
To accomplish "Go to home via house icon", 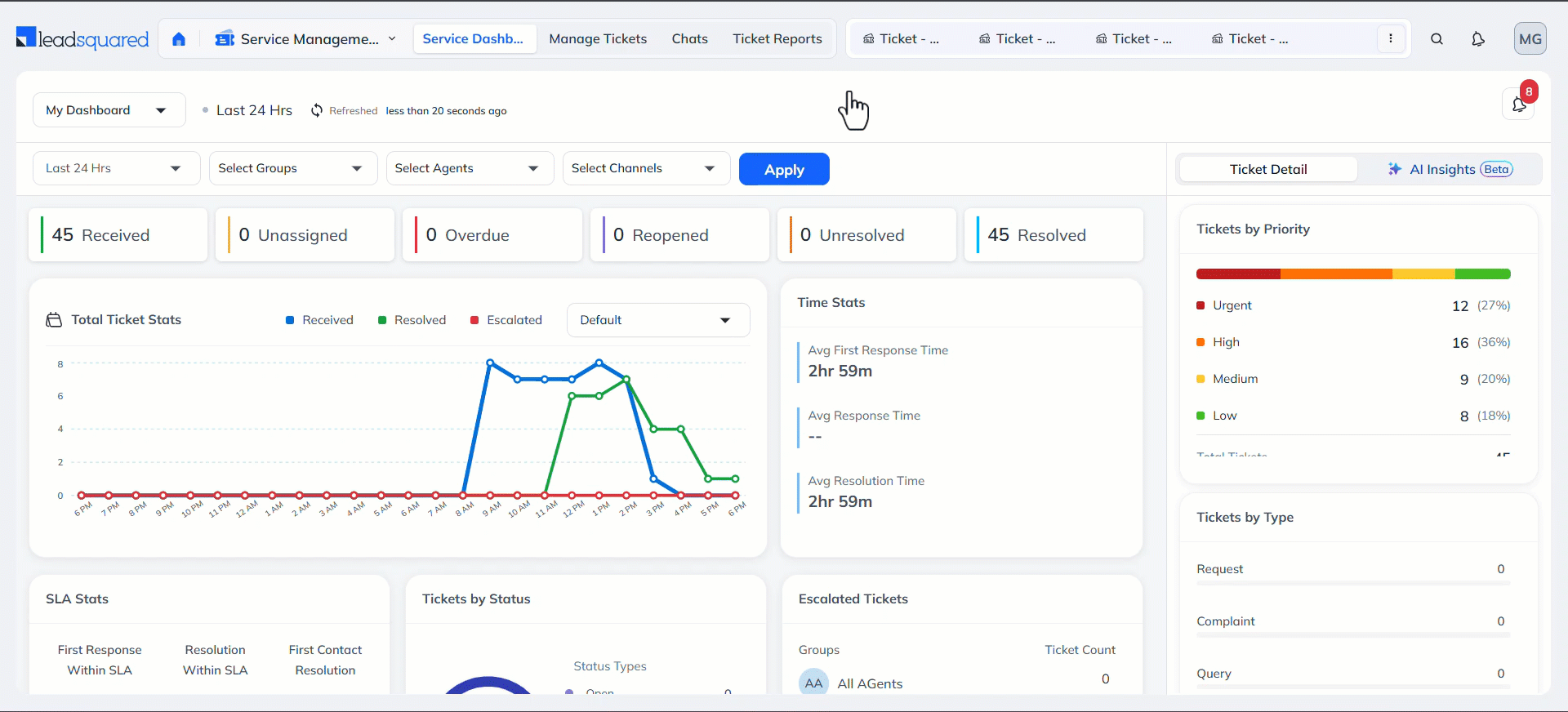I will tap(179, 39).
